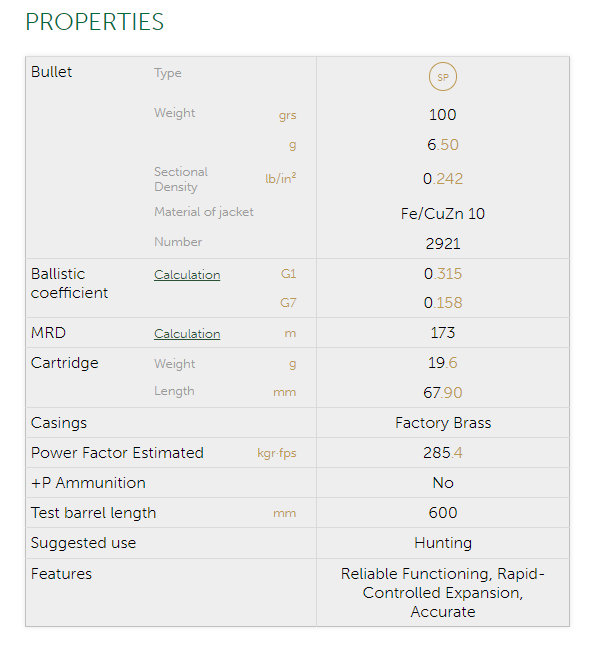Click the SP bullet type icon
The width and height of the screenshot is (600, 647).
(x=442, y=77)
